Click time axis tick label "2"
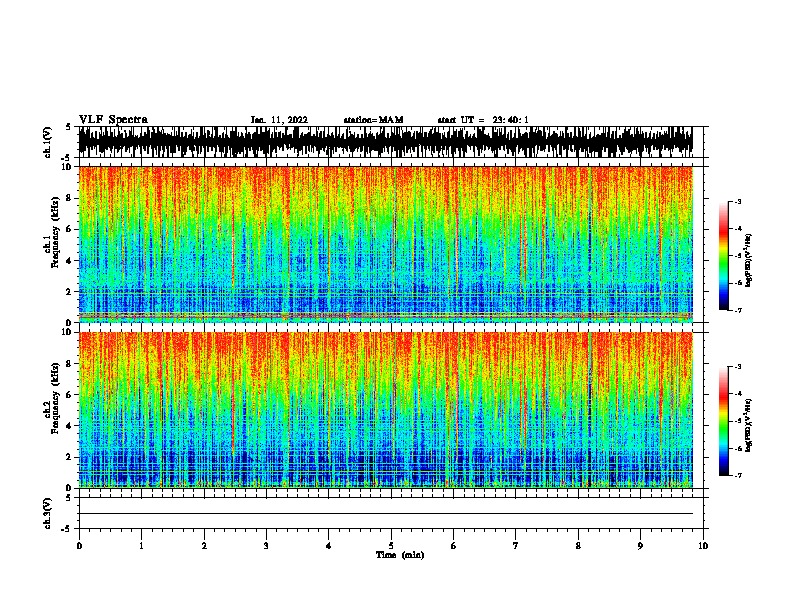The height and width of the screenshot is (612, 792). click(204, 546)
